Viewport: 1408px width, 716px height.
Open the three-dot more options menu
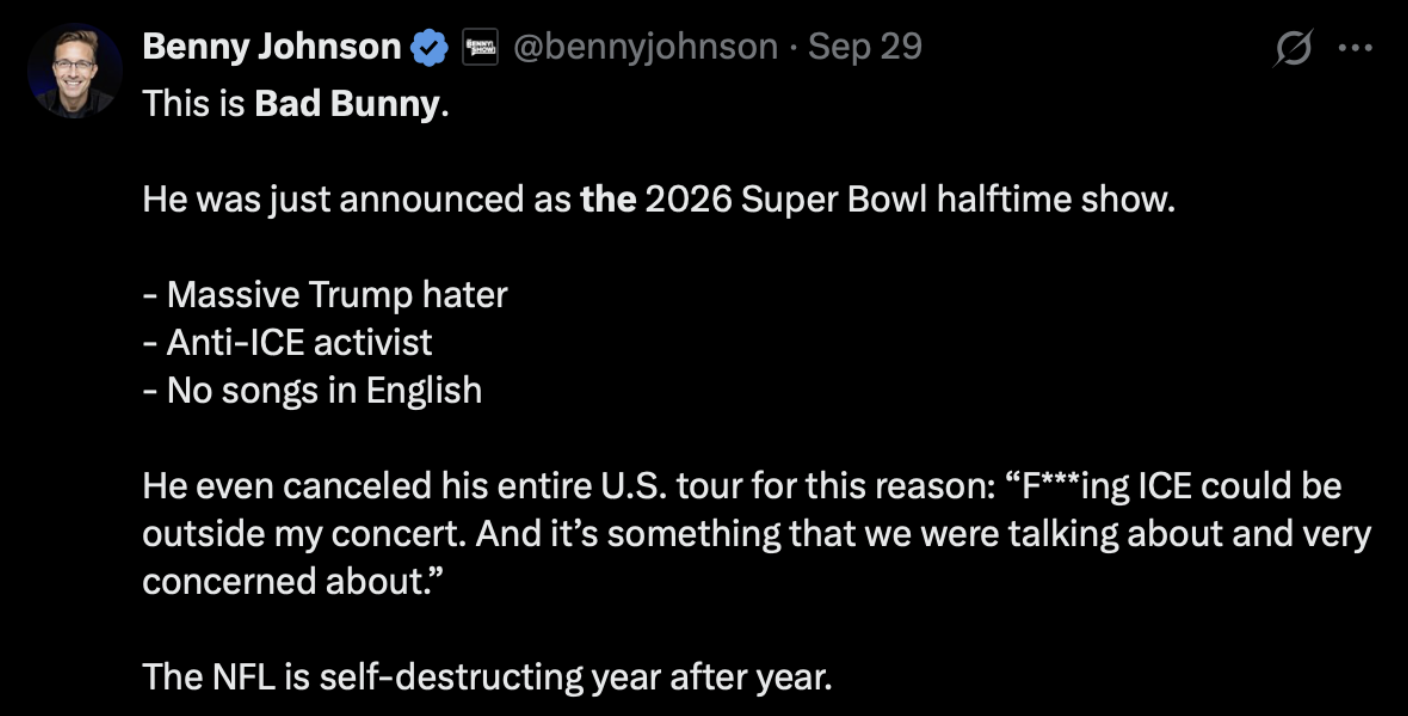(x=1355, y=48)
